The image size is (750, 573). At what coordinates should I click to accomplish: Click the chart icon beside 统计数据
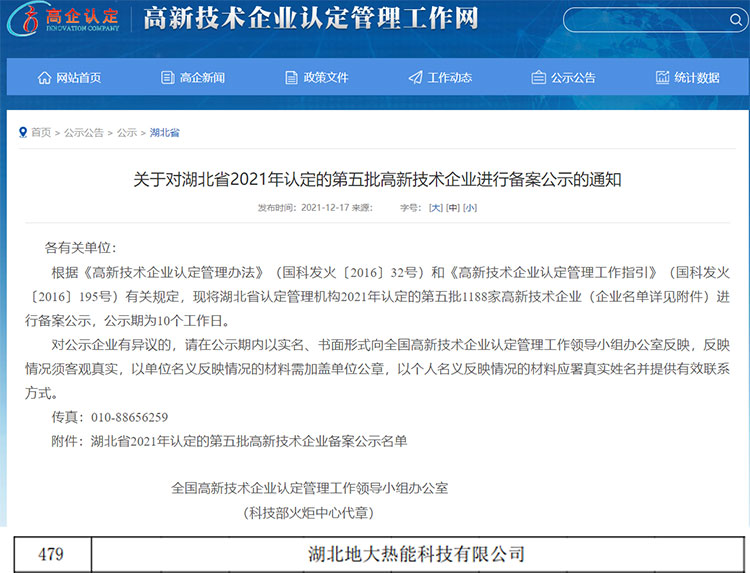tap(662, 78)
